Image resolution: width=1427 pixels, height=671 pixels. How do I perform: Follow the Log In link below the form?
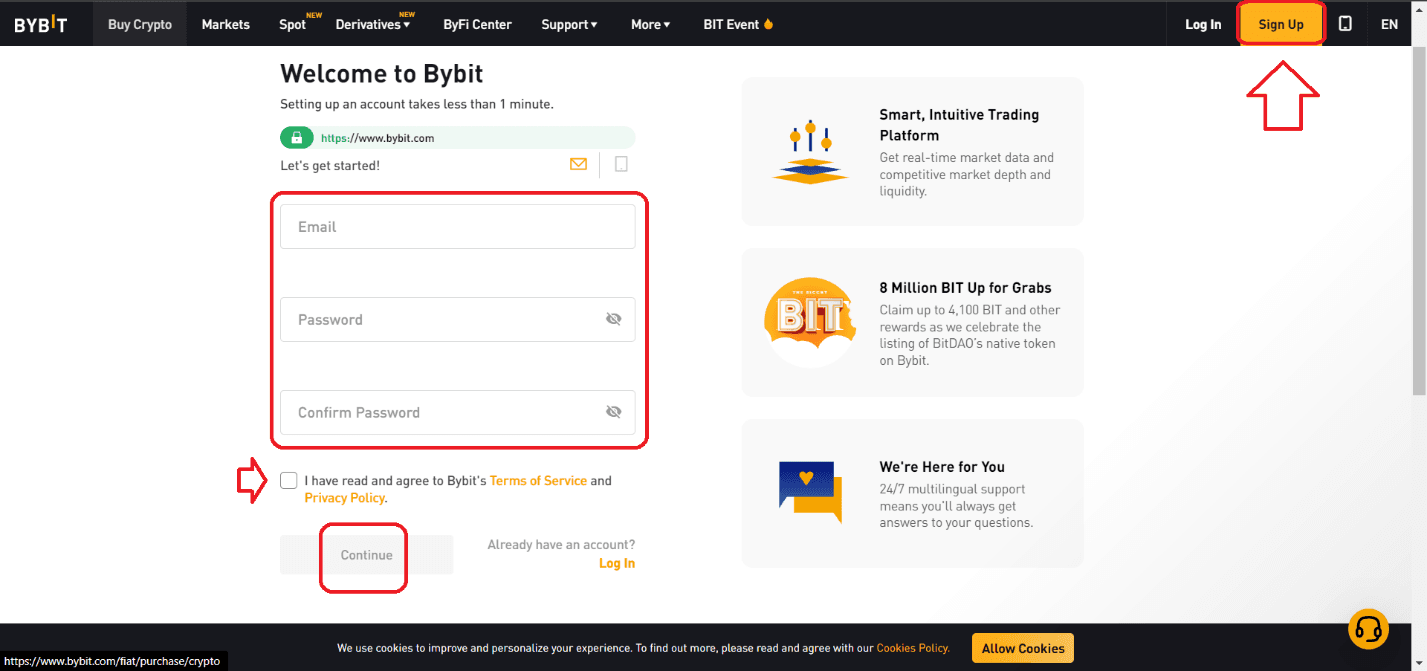617,563
